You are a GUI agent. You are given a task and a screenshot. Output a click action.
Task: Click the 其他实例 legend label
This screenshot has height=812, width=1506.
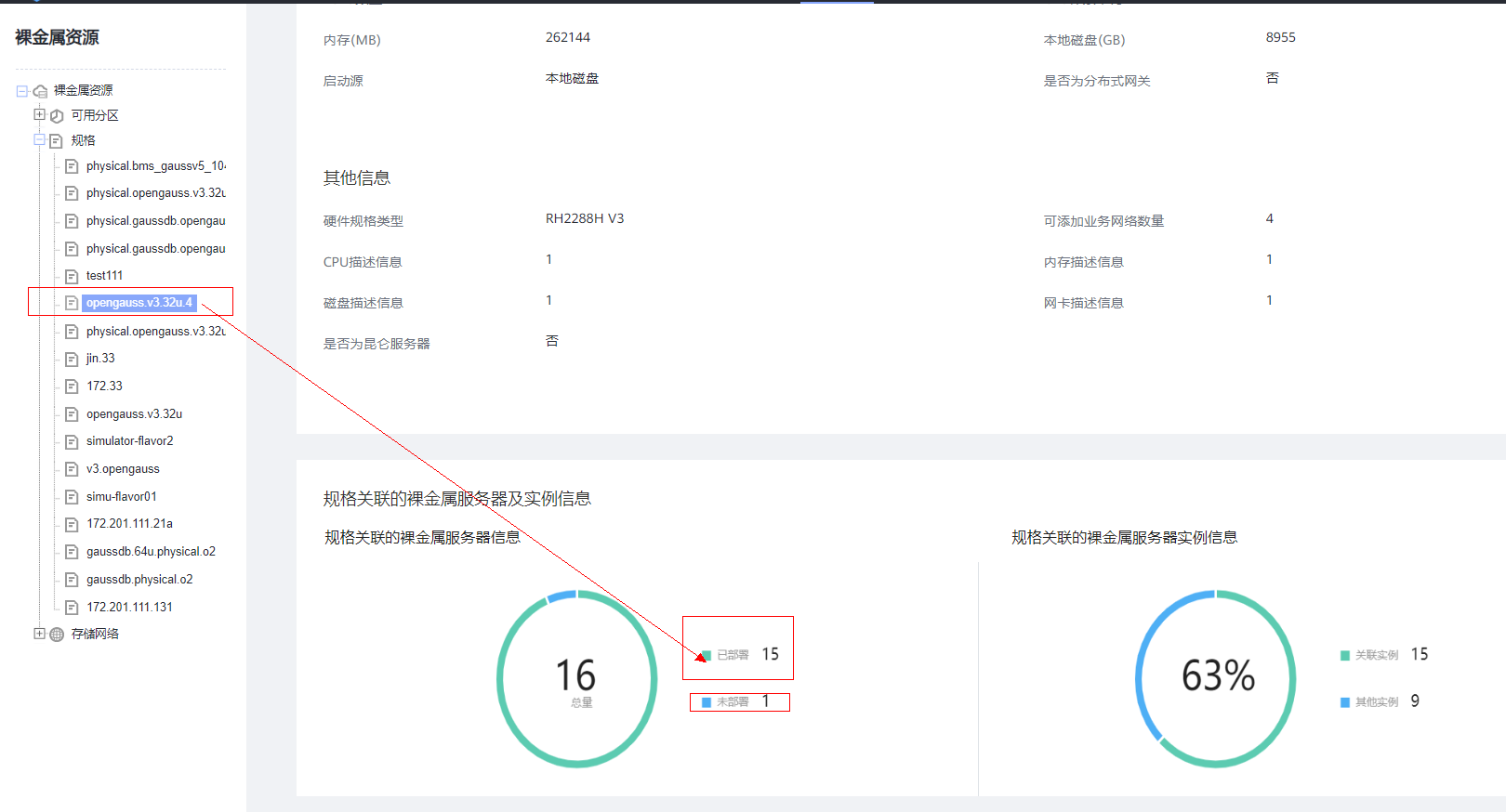(1377, 702)
